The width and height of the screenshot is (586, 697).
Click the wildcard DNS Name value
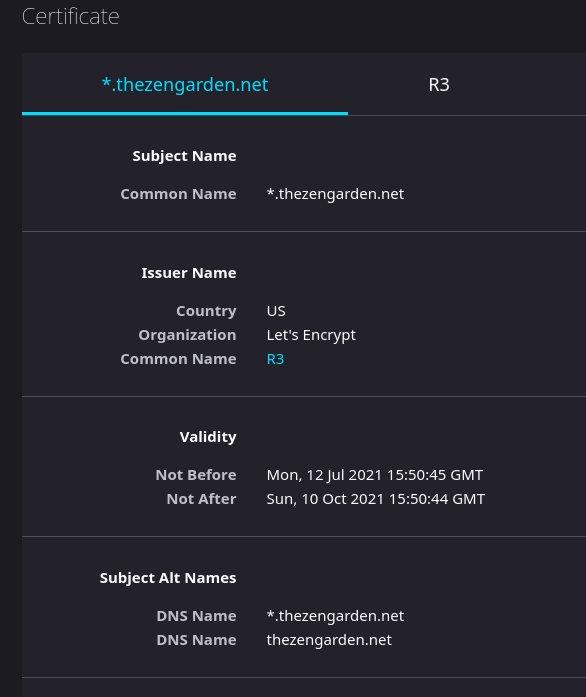tap(335, 616)
